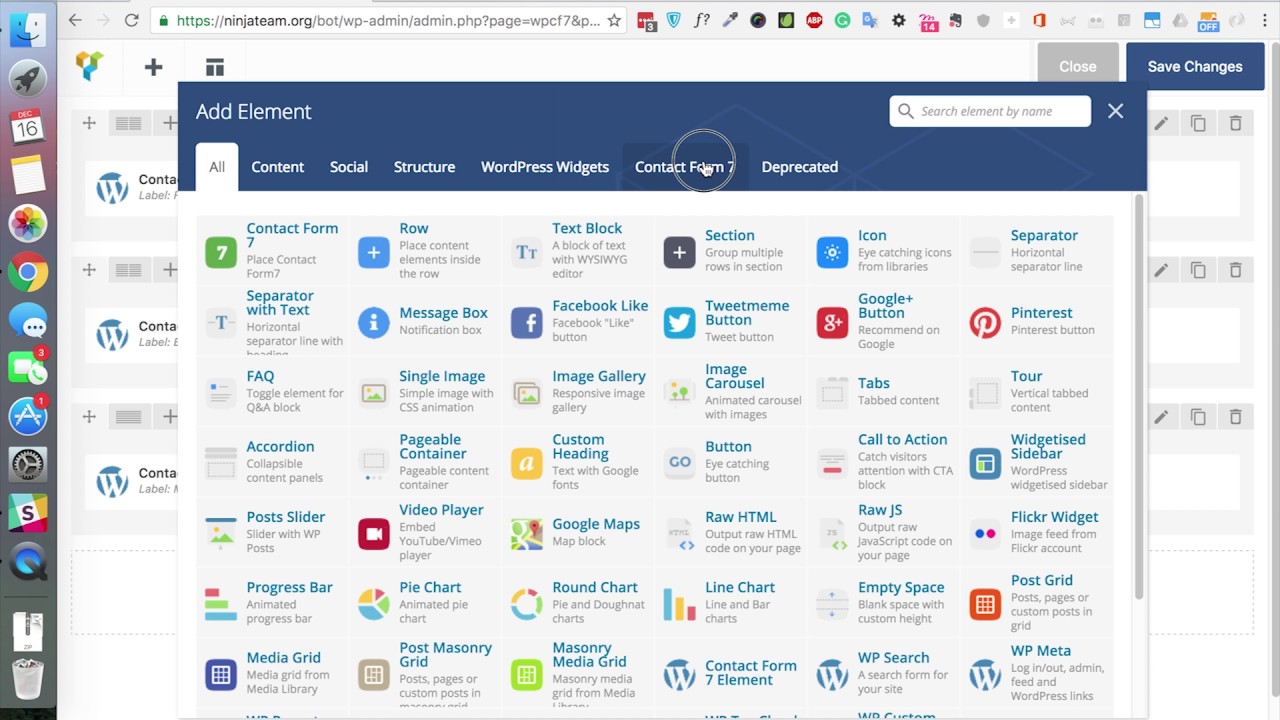Screen dimensions: 1280x720
Task: Click the gray Close button
Action: pos(1078,66)
